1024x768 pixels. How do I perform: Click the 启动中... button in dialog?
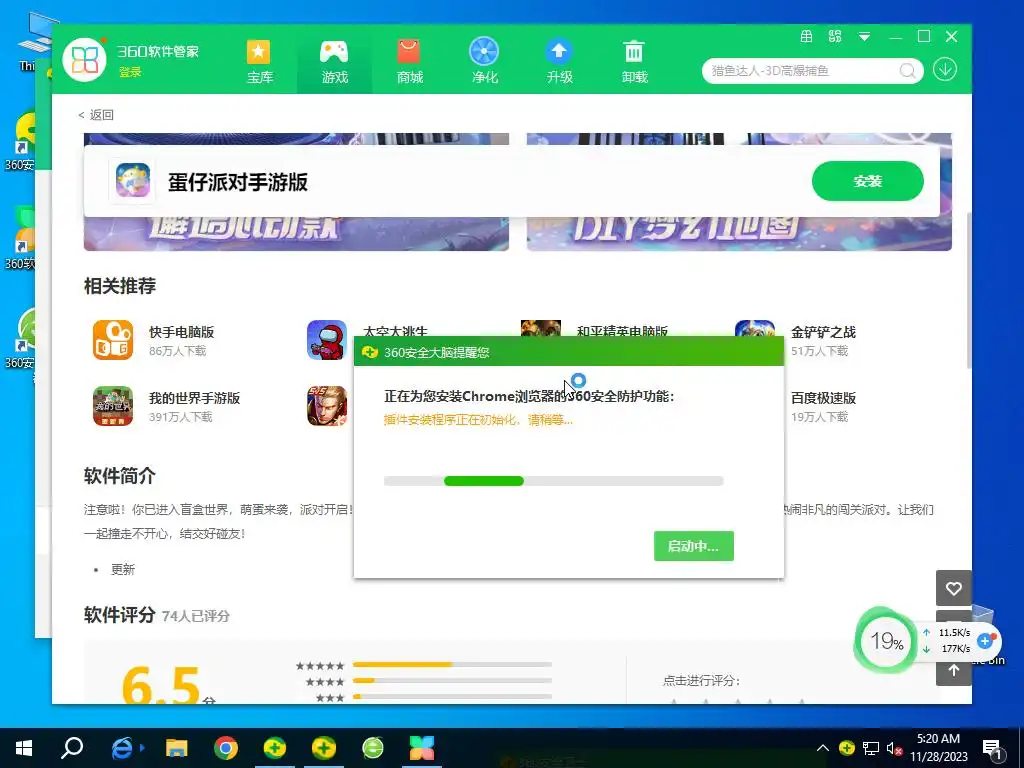click(694, 546)
